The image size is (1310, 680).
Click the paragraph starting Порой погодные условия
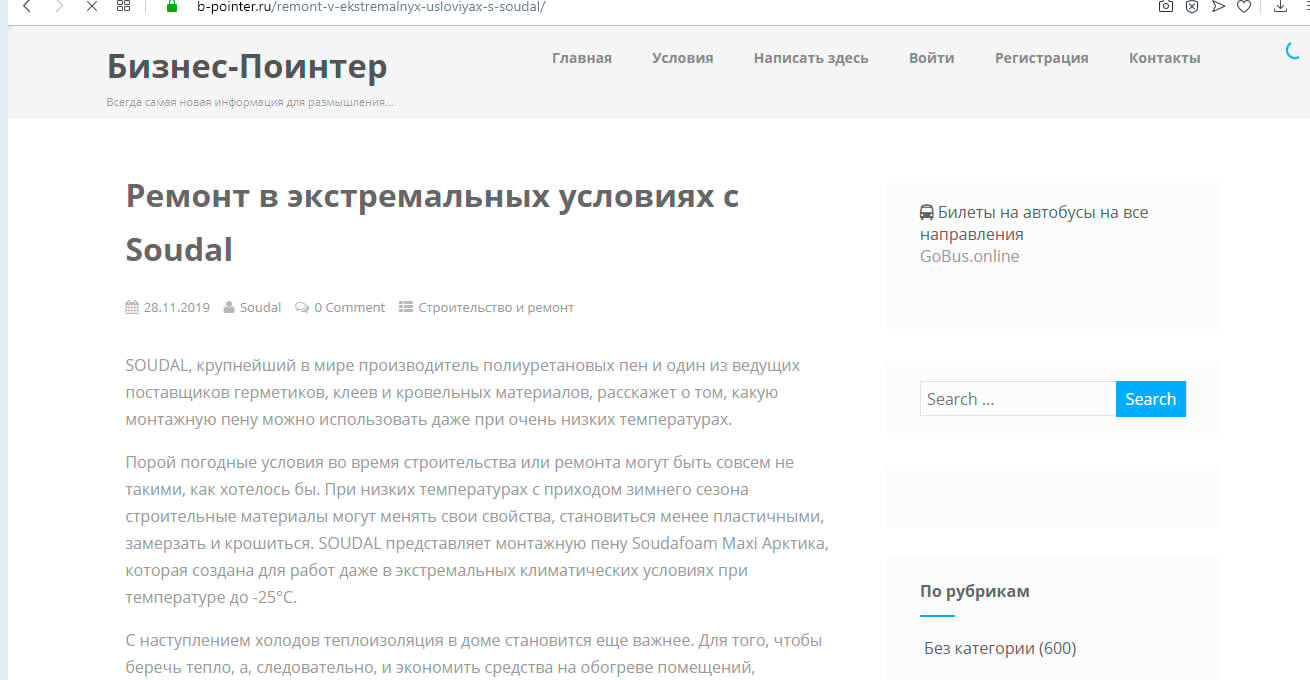[x=477, y=530]
